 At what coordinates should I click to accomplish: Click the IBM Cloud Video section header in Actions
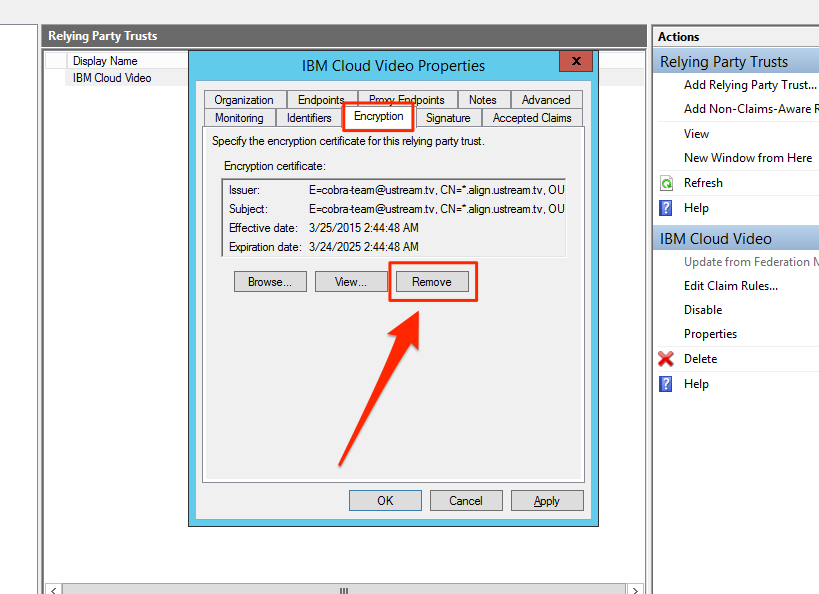(736, 239)
